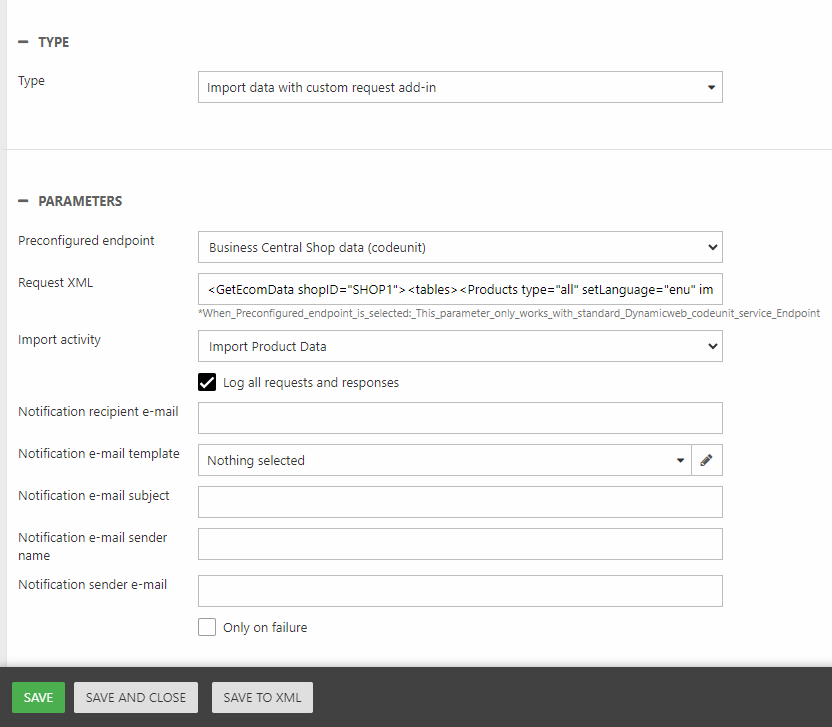Open the Preconfigured endpoint dropdown

pos(460,246)
